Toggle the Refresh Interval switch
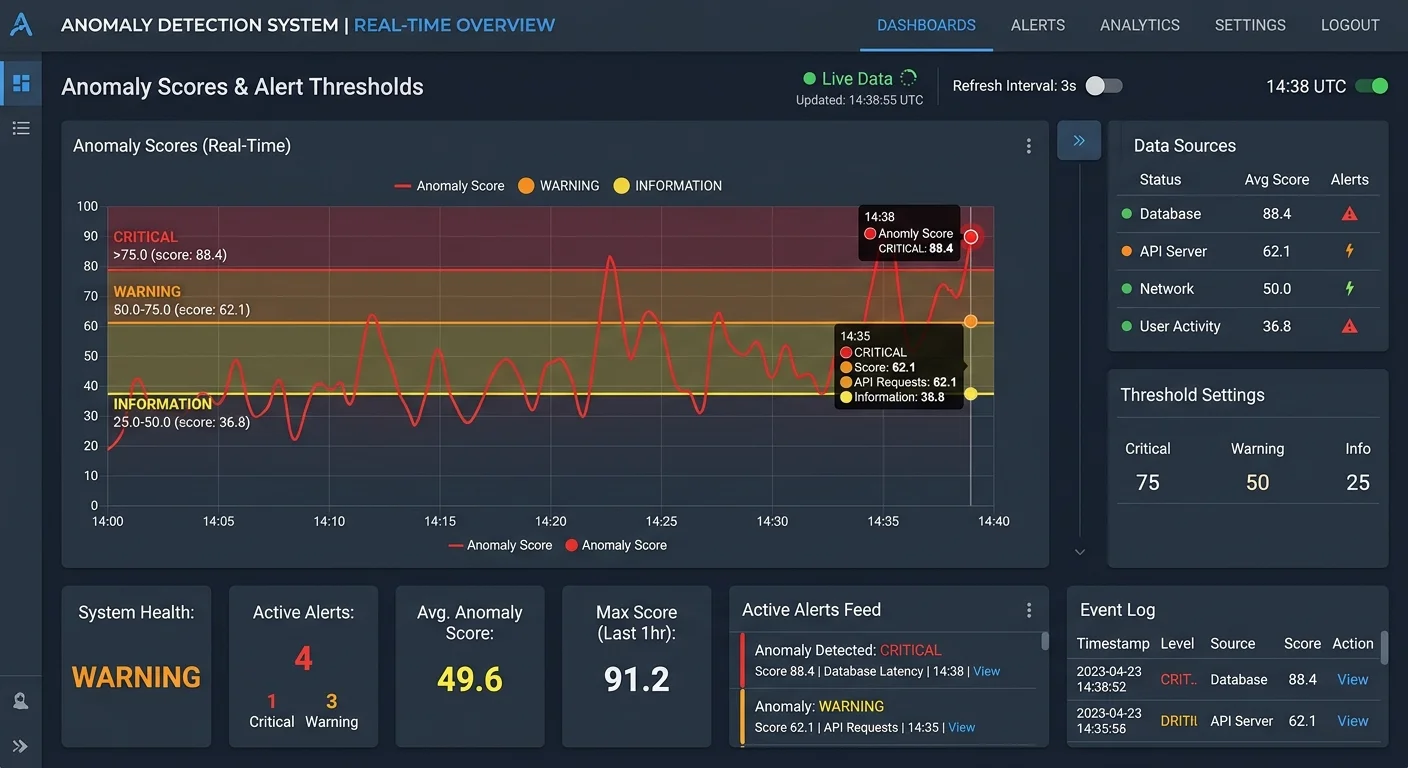 click(x=1104, y=86)
